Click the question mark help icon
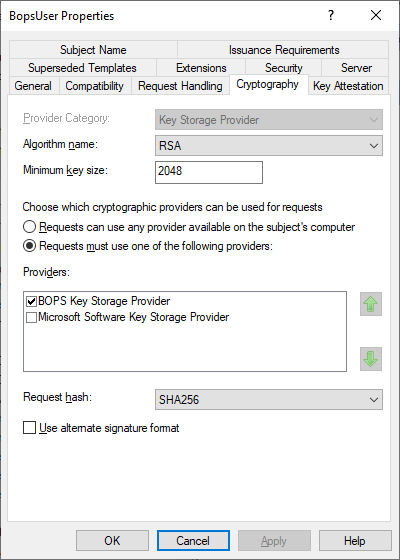Viewport: 400px width, 560px height. click(331, 15)
